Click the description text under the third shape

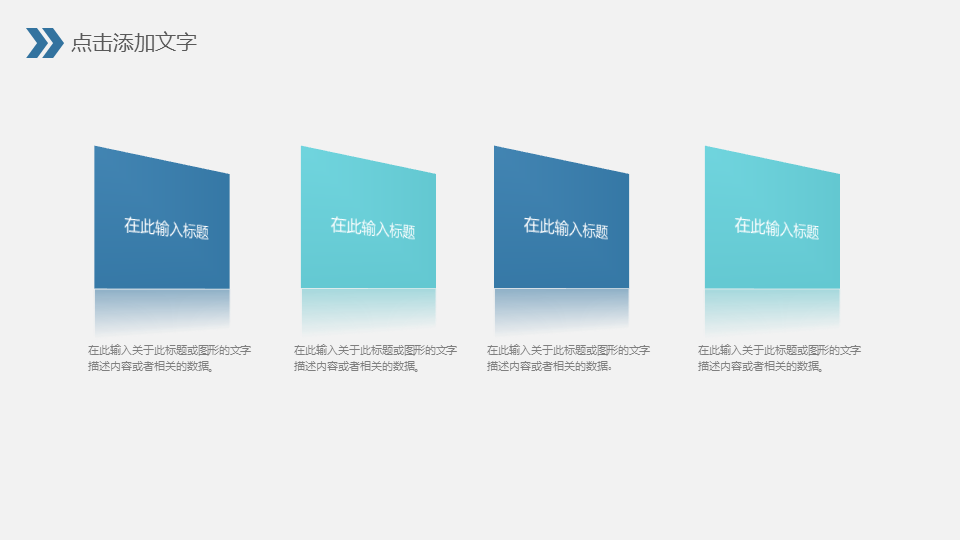click(568, 358)
